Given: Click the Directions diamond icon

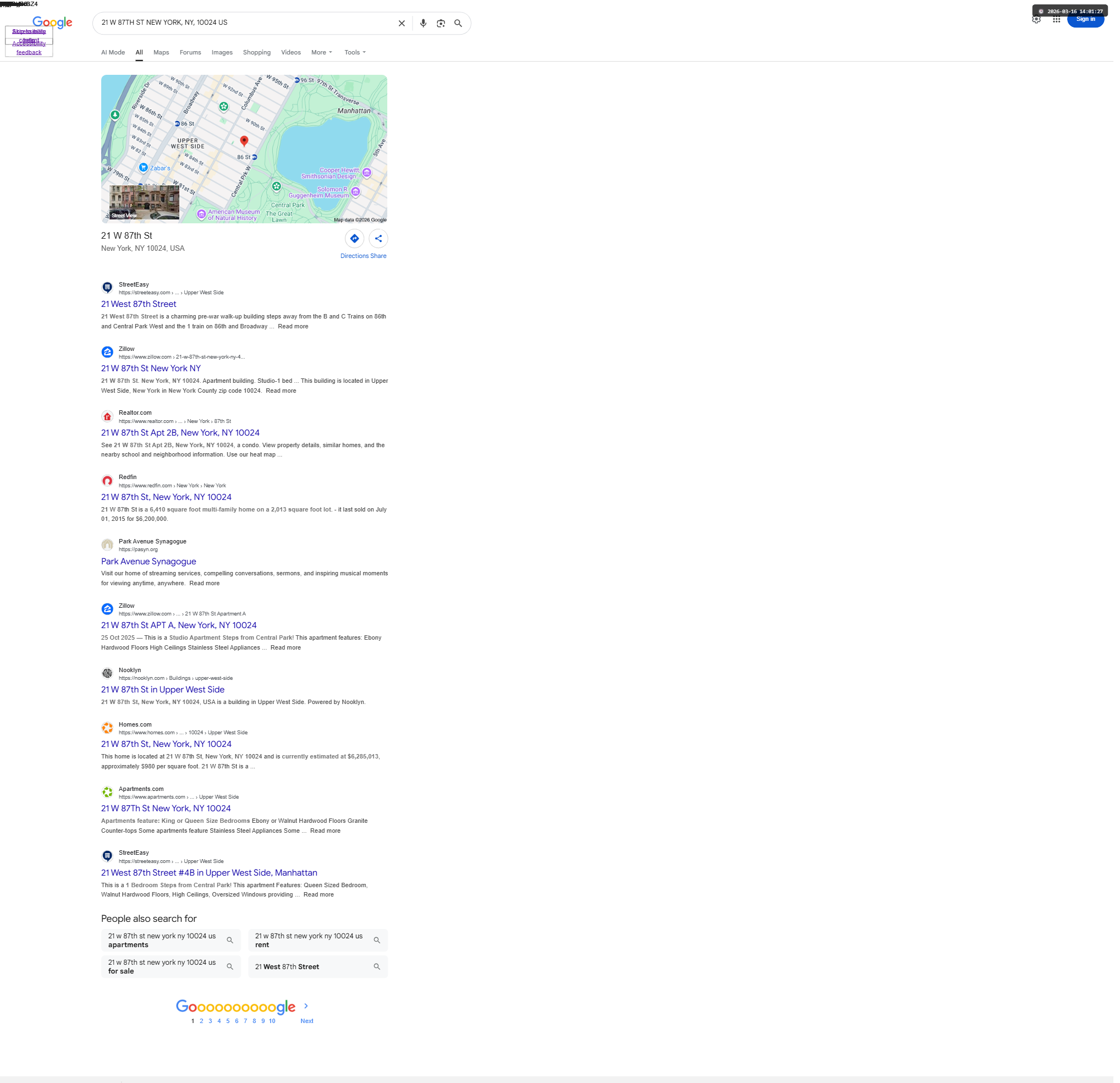Looking at the screenshot, I should click(x=356, y=240).
